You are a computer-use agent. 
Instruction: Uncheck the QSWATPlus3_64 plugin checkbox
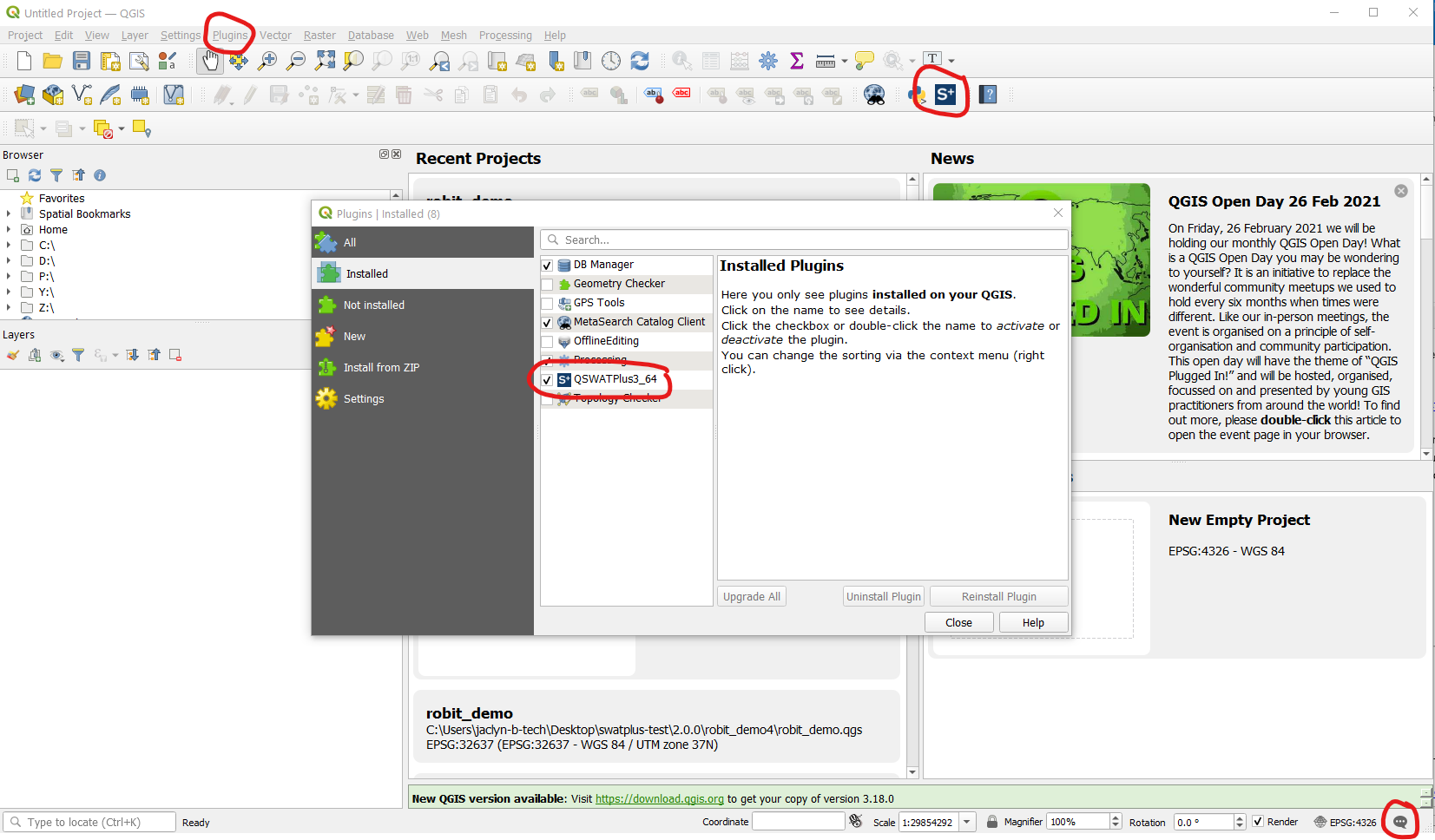(x=547, y=380)
